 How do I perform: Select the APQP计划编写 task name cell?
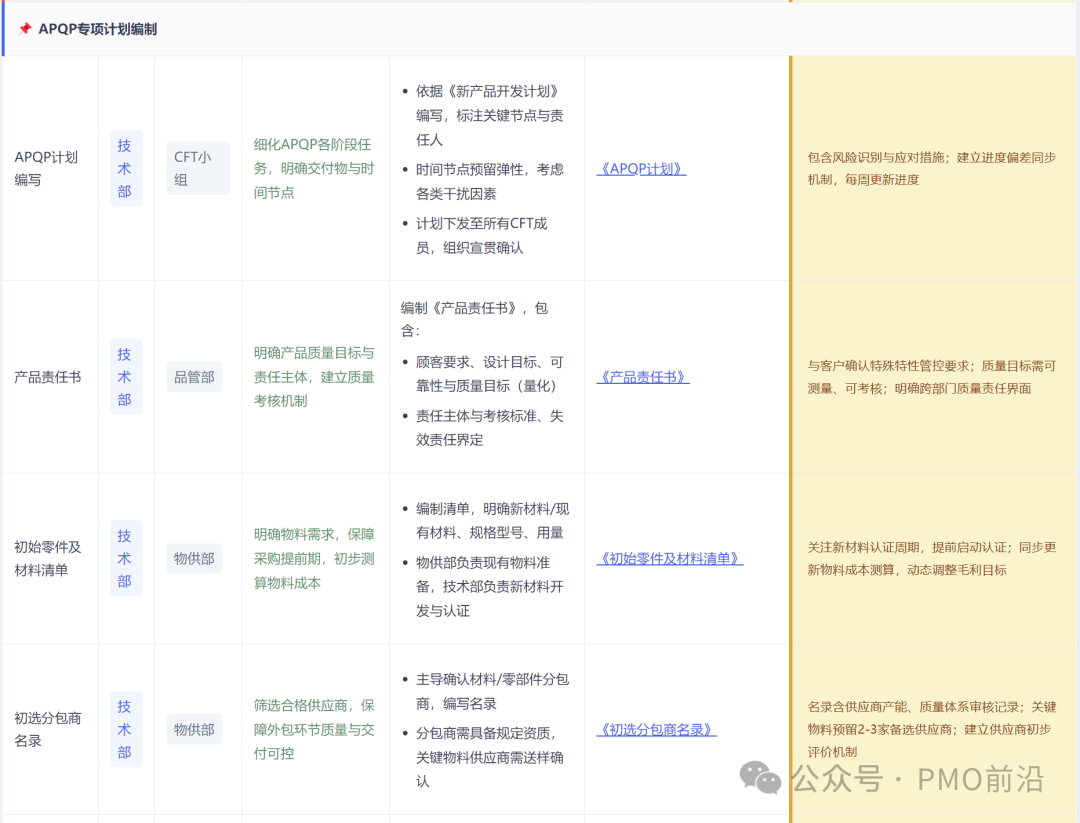46,167
